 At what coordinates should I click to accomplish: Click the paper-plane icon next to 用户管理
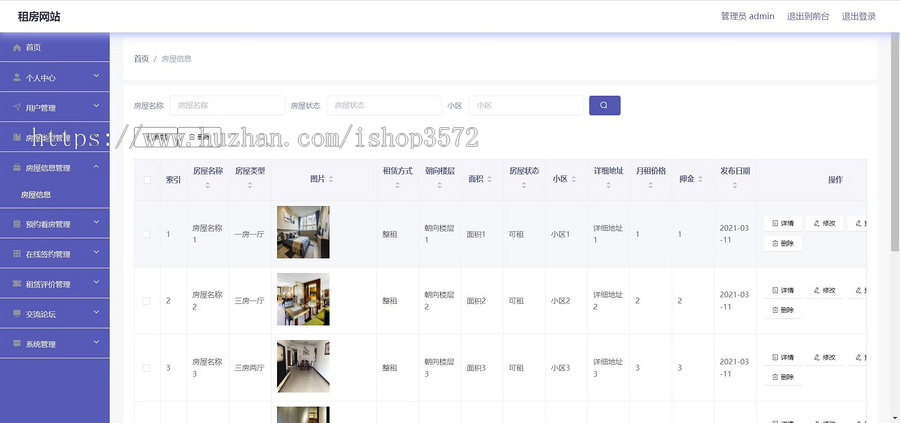(17, 107)
